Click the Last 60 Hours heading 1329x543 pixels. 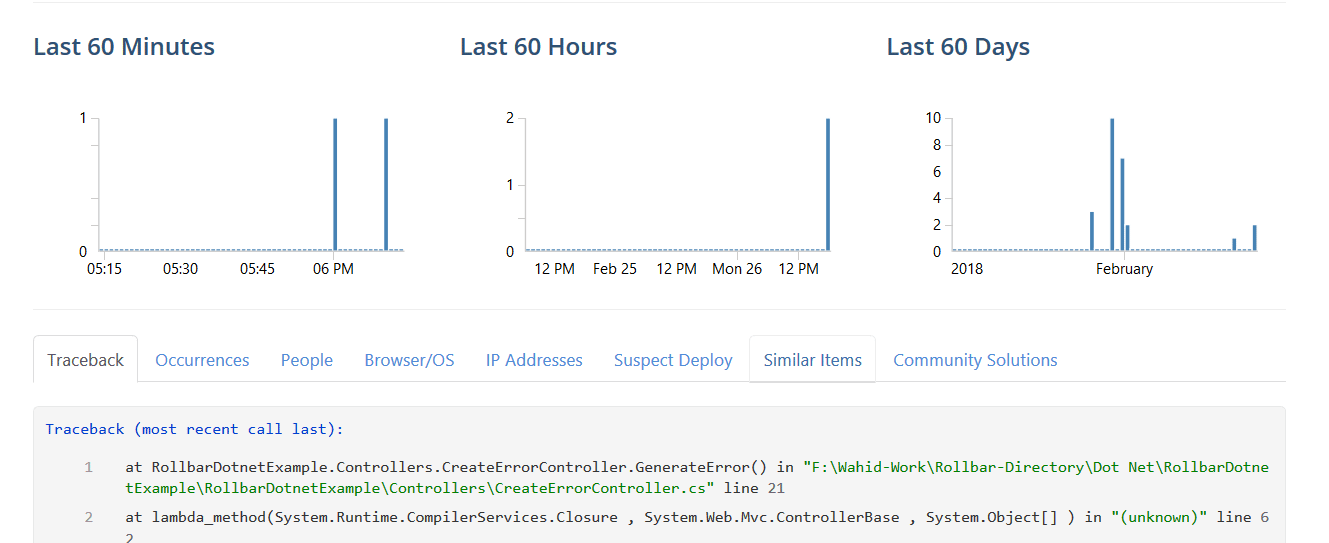pyautogui.click(x=538, y=47)
